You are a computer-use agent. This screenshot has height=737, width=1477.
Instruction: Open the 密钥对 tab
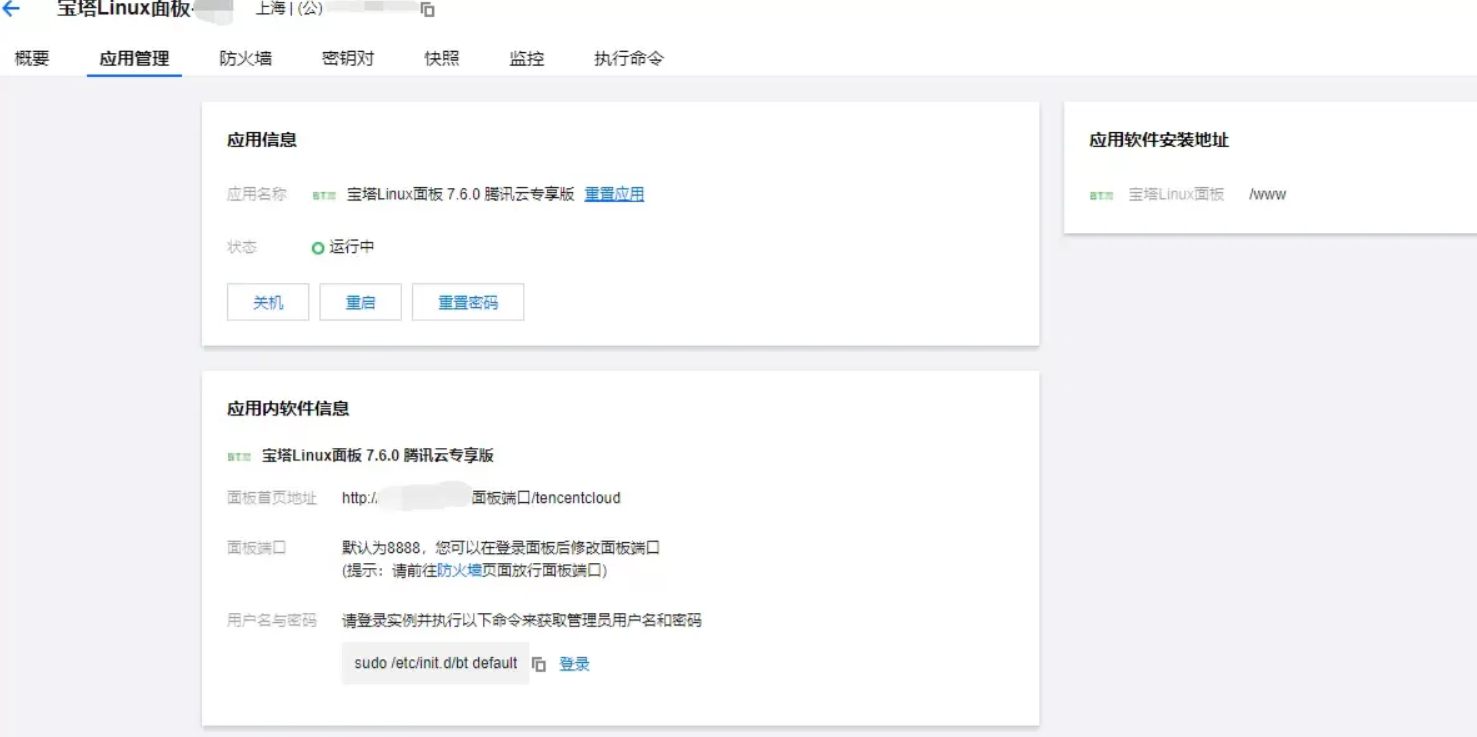point(348,58)
